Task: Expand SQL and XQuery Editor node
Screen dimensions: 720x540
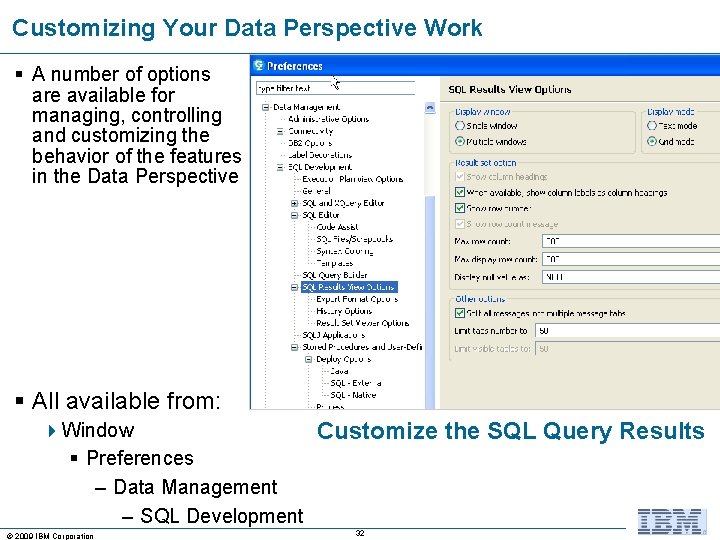Action: [x=294, y=203]
